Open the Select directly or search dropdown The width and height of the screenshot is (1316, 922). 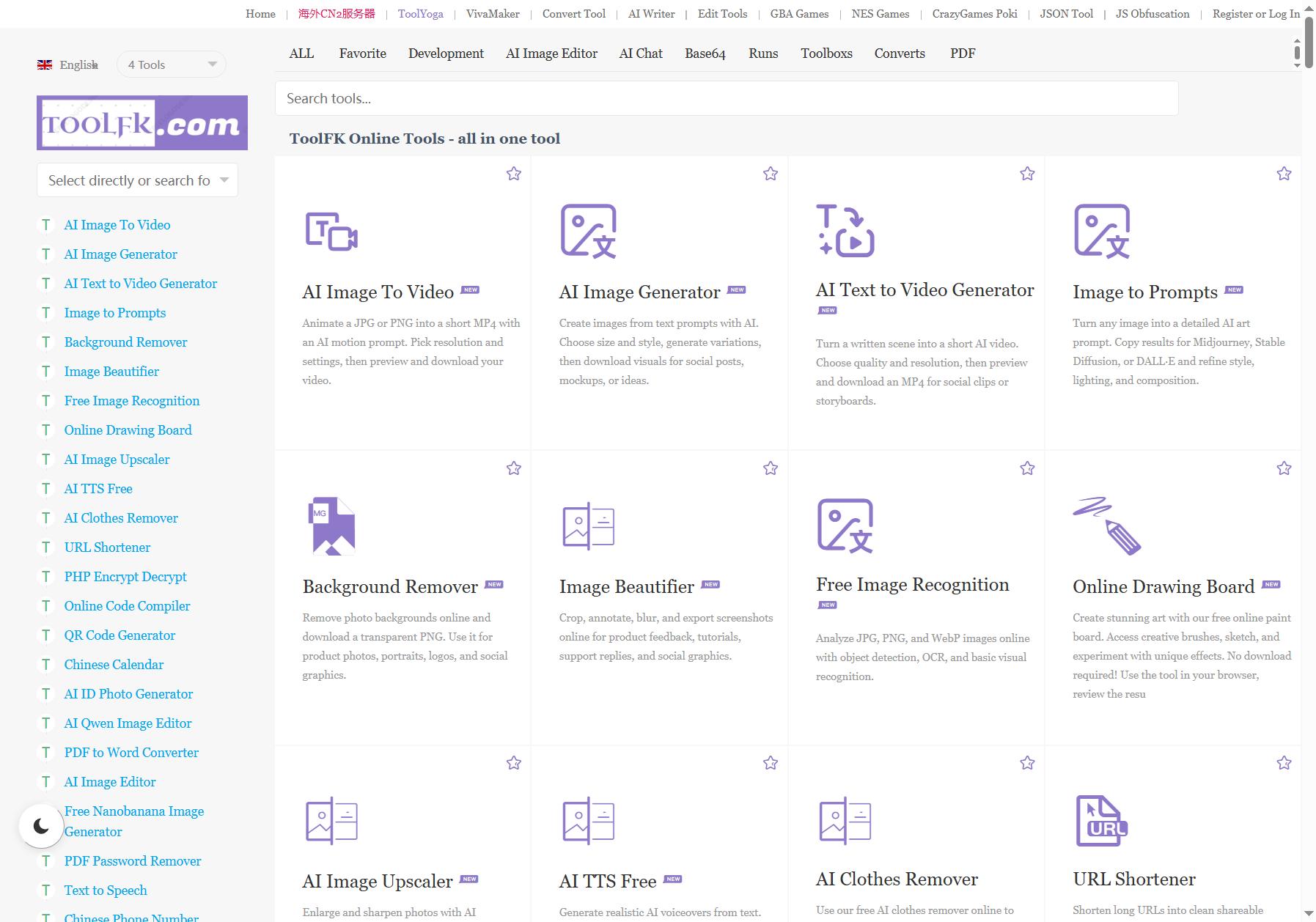click(x=137, y=180)
